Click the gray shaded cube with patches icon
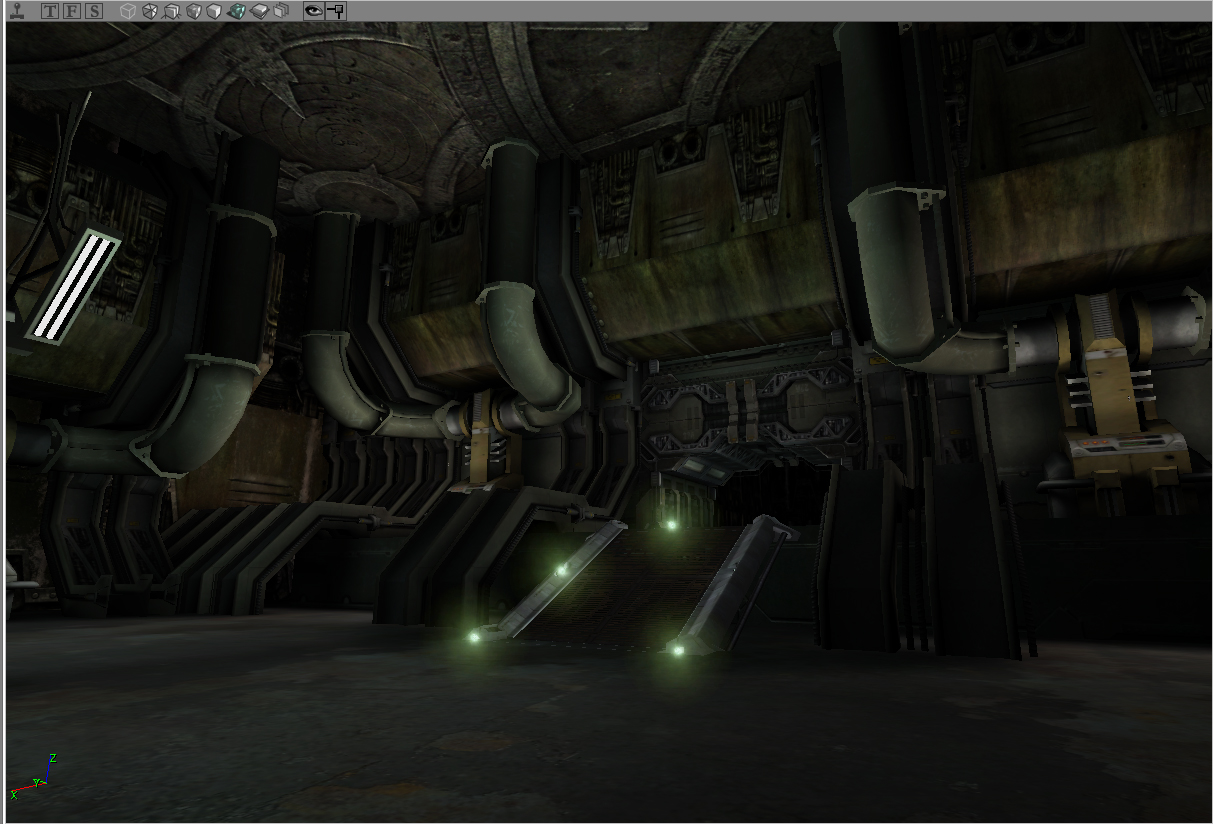 click(193, 11)
